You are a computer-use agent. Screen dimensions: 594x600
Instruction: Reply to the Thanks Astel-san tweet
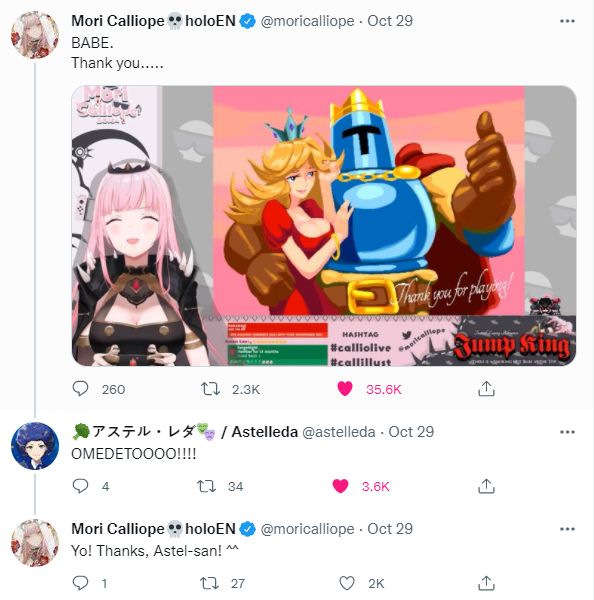(x=80, y=583)
